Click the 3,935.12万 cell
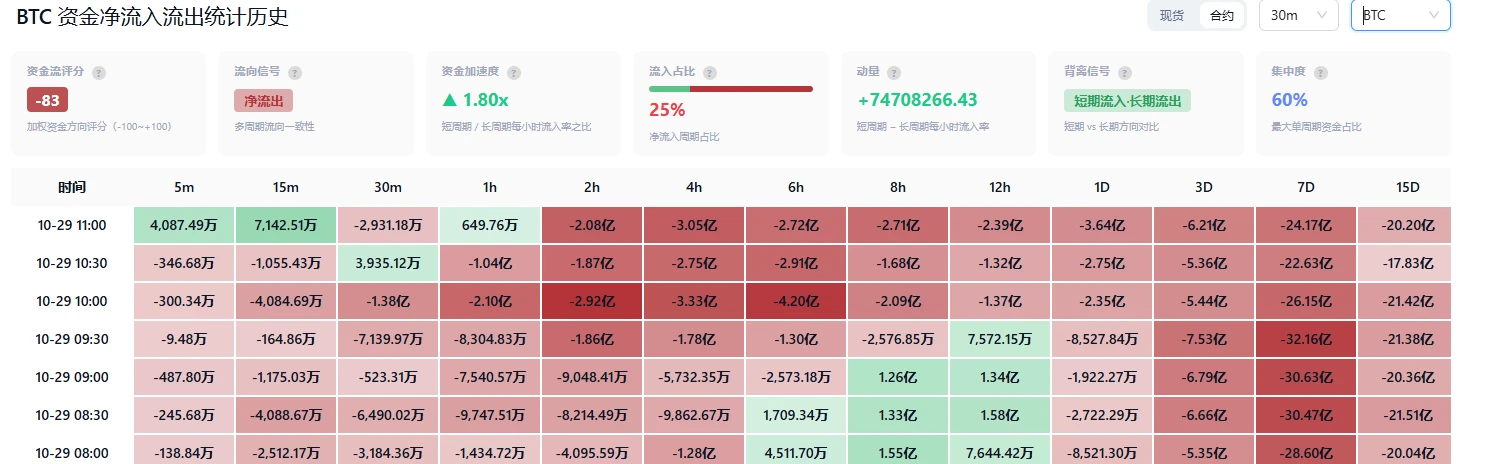The height and width of the screenshot is (464, 1506). point(388,263)
